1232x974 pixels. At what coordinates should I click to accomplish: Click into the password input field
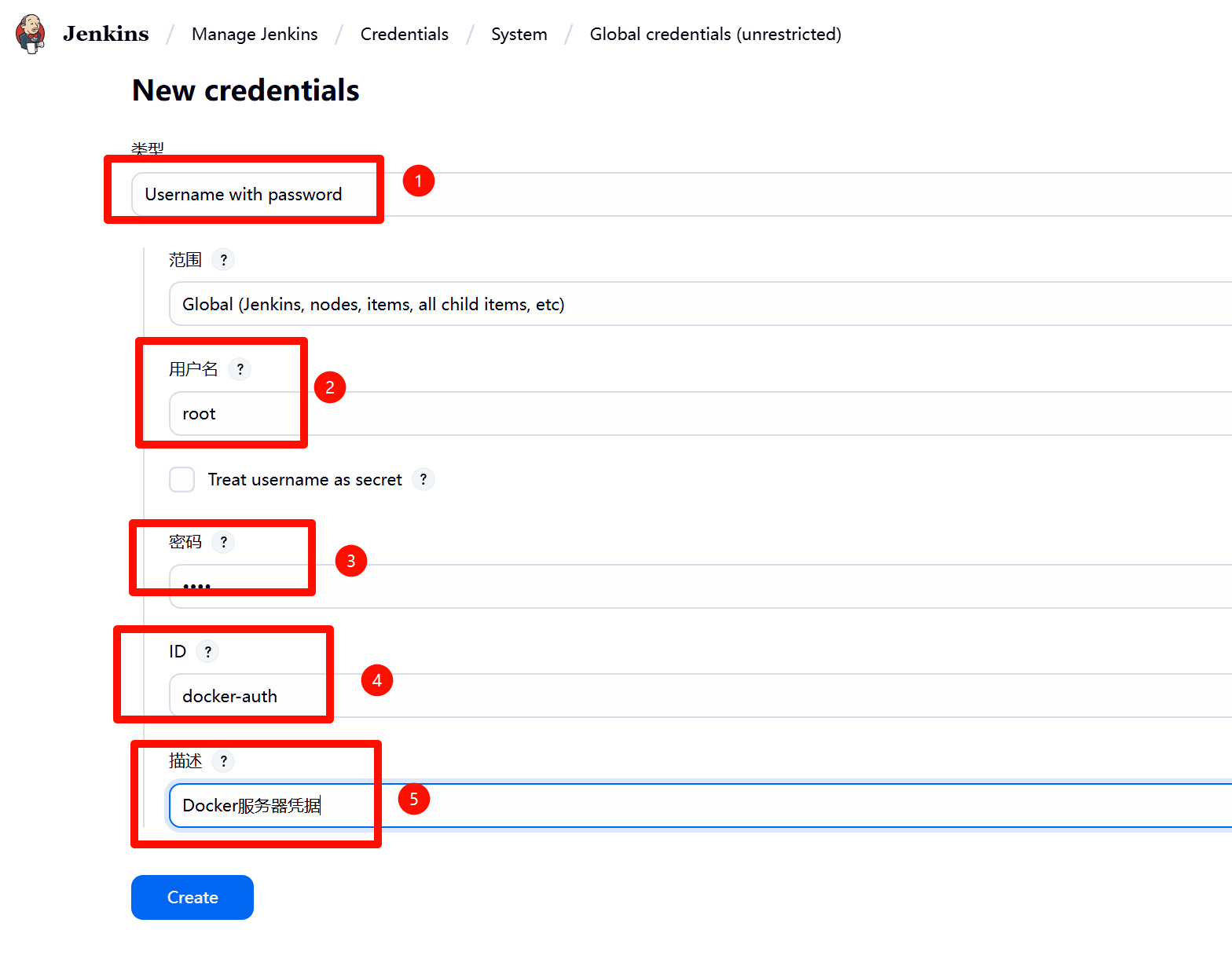coord(699,586)
